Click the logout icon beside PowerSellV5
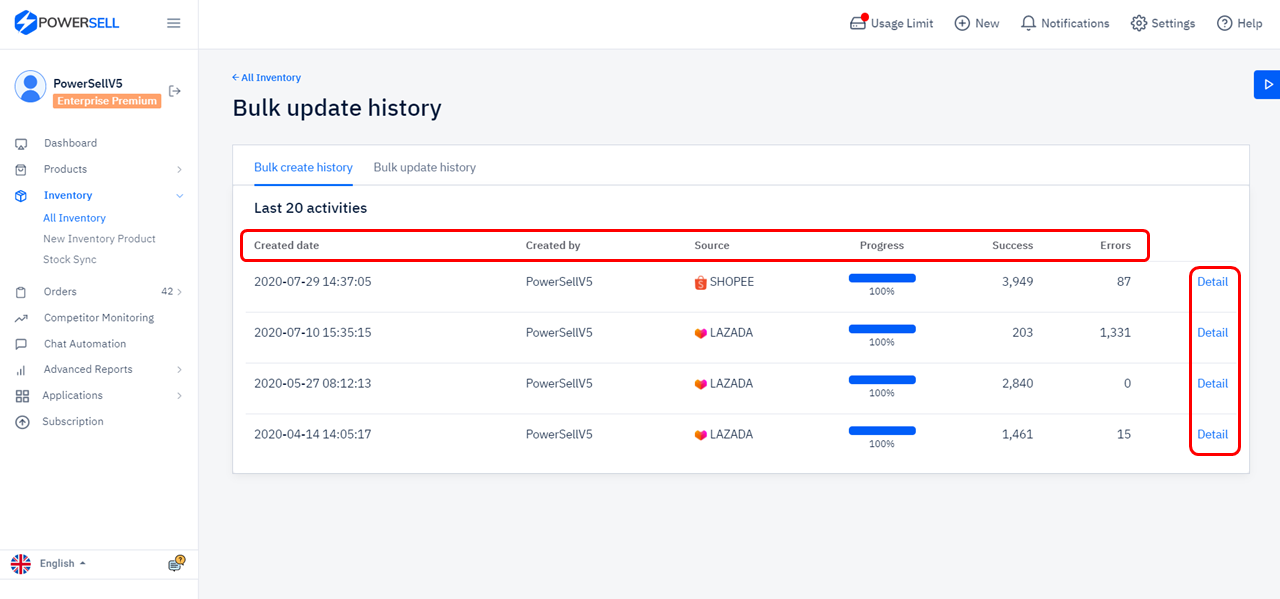 (175, 91)
